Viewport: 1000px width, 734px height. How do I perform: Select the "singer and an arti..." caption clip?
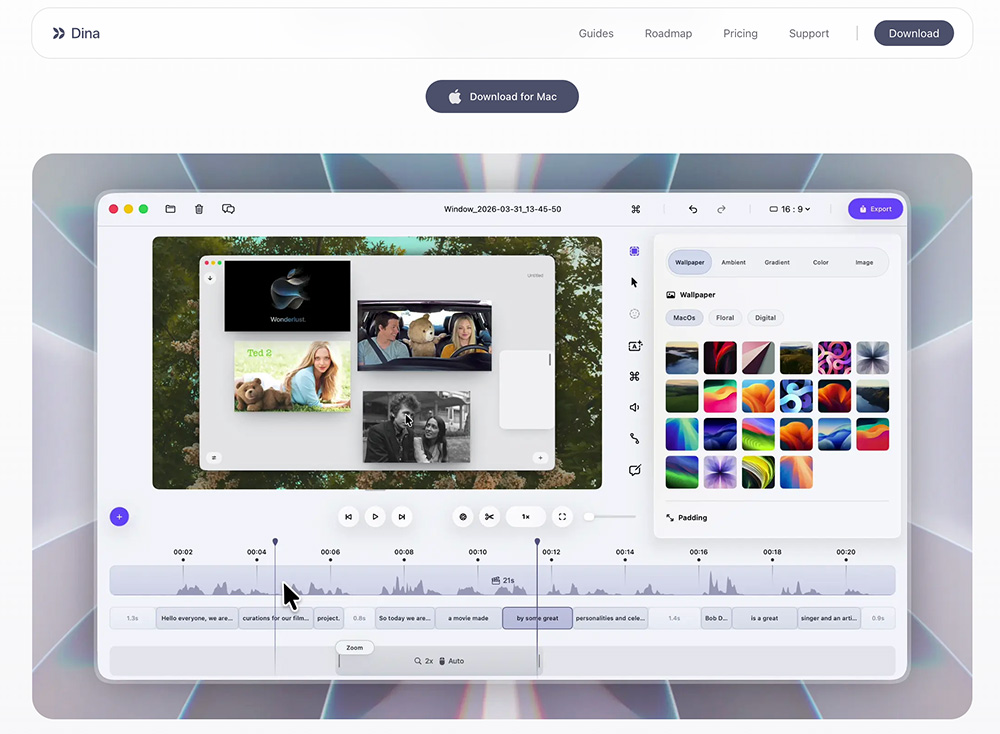point(829,619)
